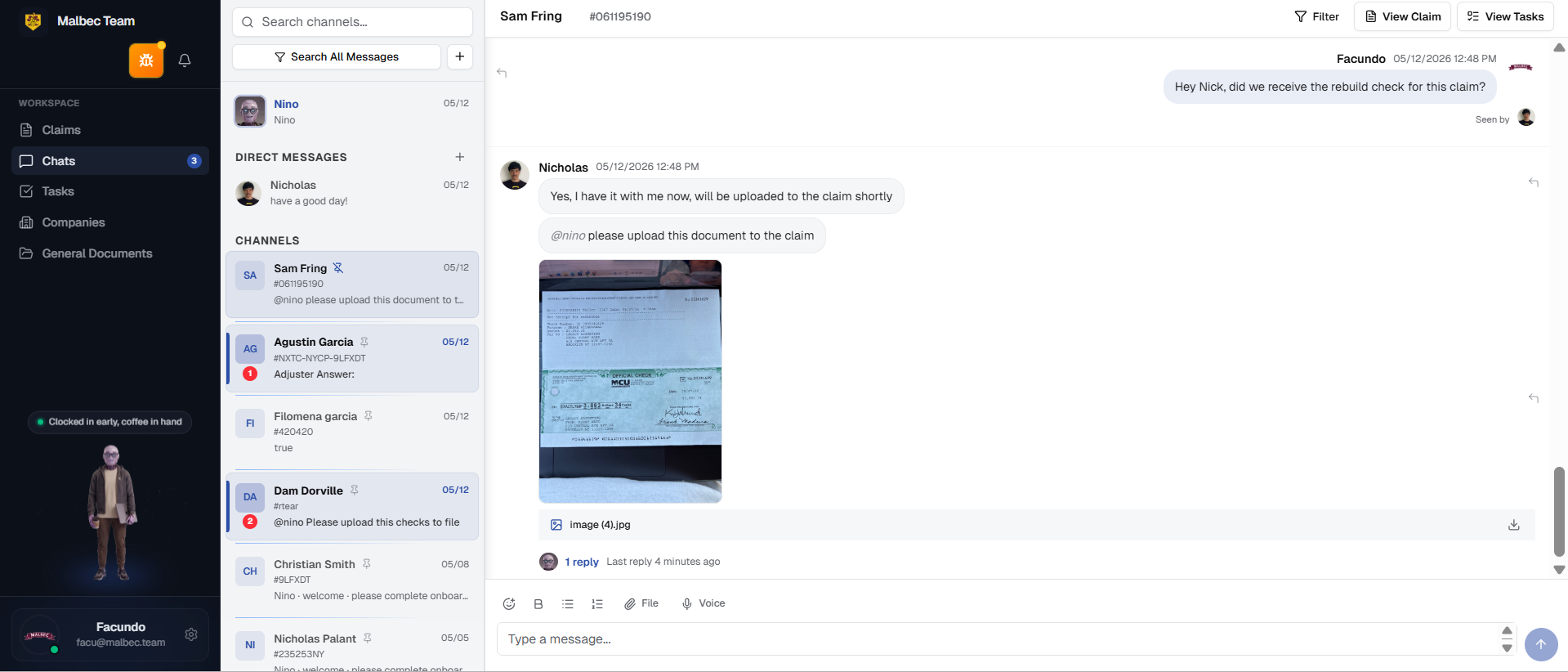Attach a File to the message
Screen dimensions: 1568x672
[x=641, y=604]
